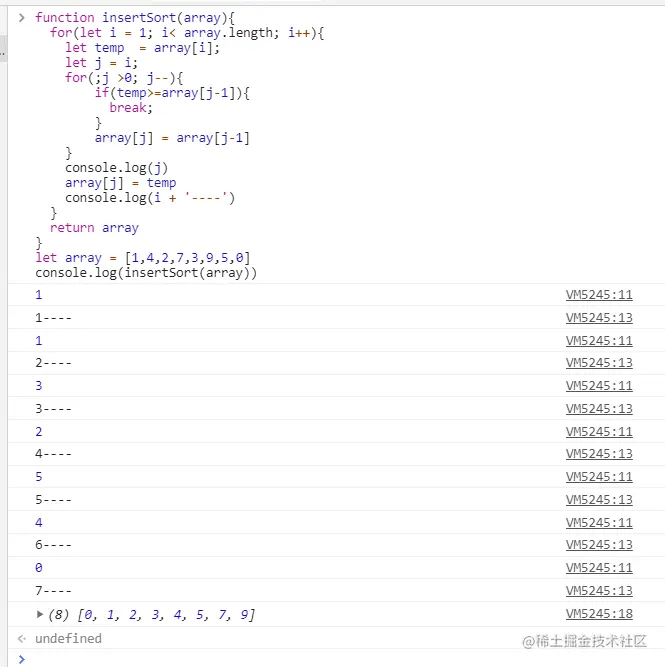Screen dimensions: 665x667
Task: Click the input chevron before function insertSort
Action: click(x=22, y=17)
